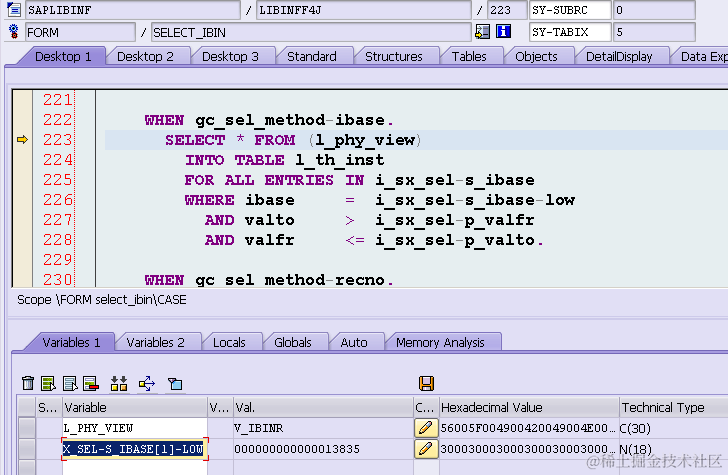
Task: Click l_phy_view in the SELECT statement
Action: click(x=365, y=140)
